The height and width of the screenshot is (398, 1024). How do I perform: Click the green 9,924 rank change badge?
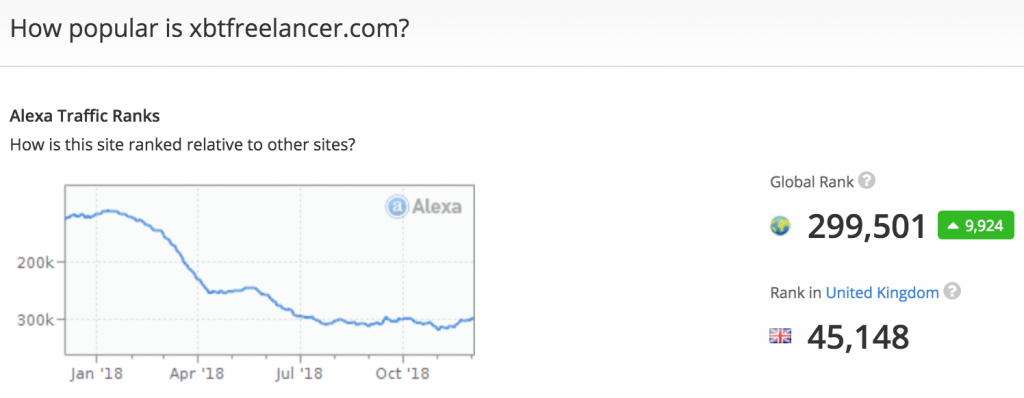(x=976, y=226)
